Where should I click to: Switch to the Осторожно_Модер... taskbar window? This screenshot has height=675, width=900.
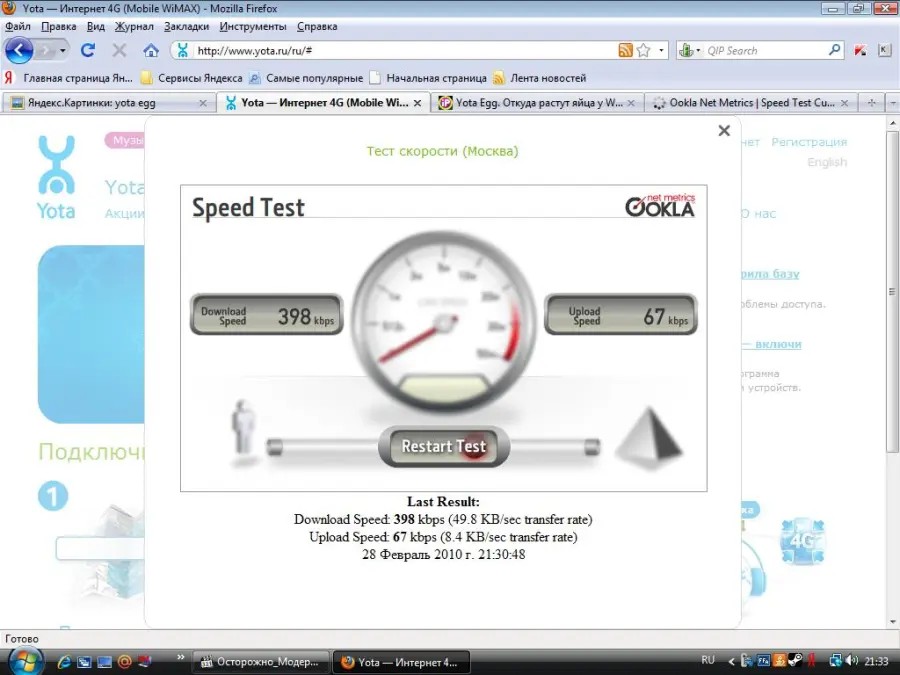(261, 662)
